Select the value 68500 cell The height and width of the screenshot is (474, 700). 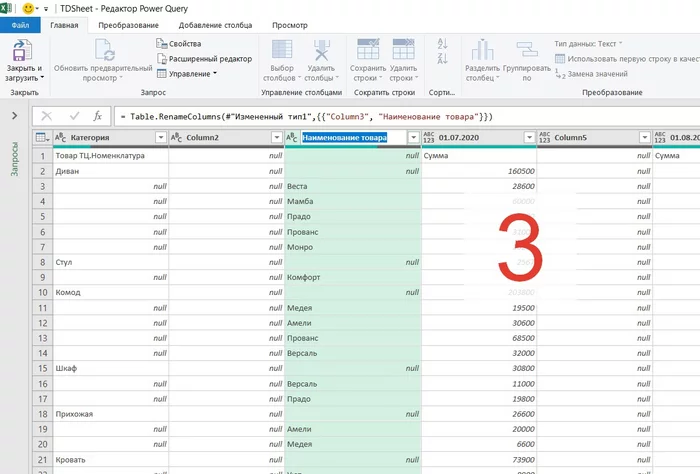click(x=479, y=338)
